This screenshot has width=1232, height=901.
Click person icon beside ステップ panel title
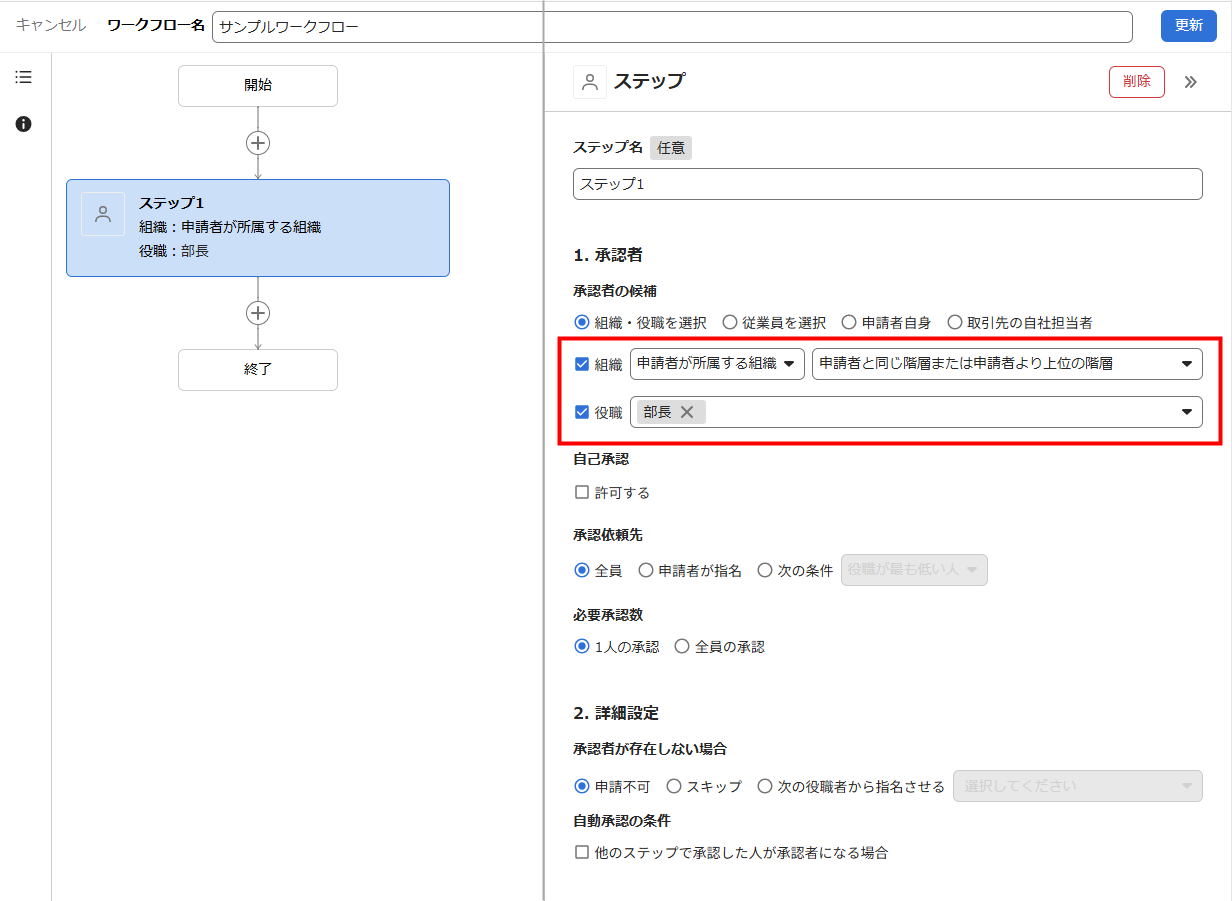coord(590,82)
